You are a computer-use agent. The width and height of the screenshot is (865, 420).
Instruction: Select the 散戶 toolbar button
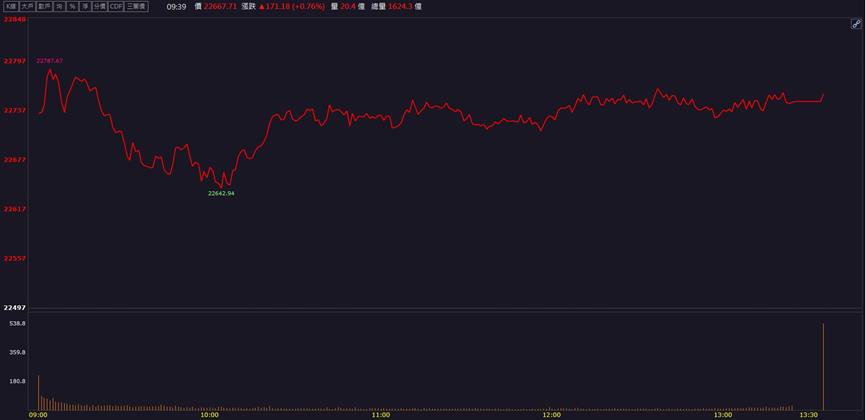(x=44, y=7)
